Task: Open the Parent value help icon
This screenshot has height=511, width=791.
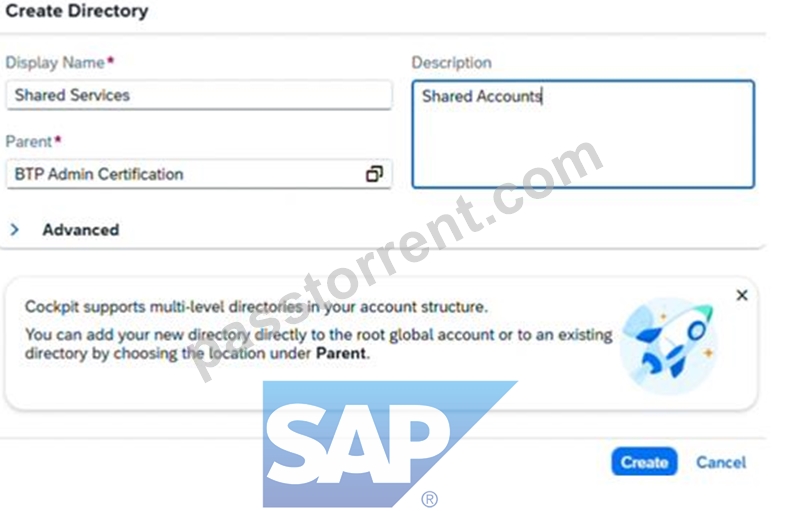Action: tap(374, 174)
